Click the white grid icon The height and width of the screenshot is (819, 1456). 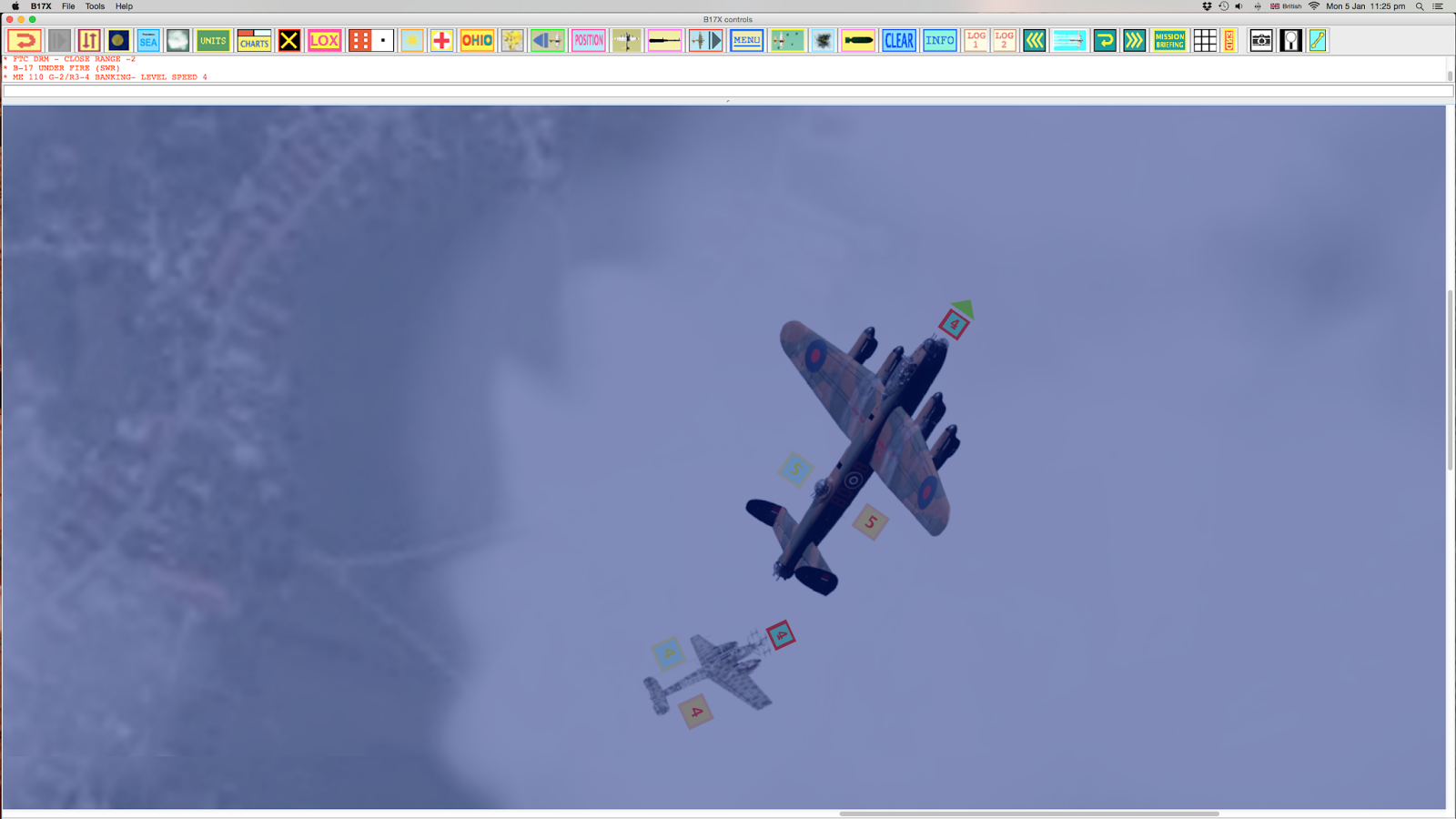[1205, 40]
